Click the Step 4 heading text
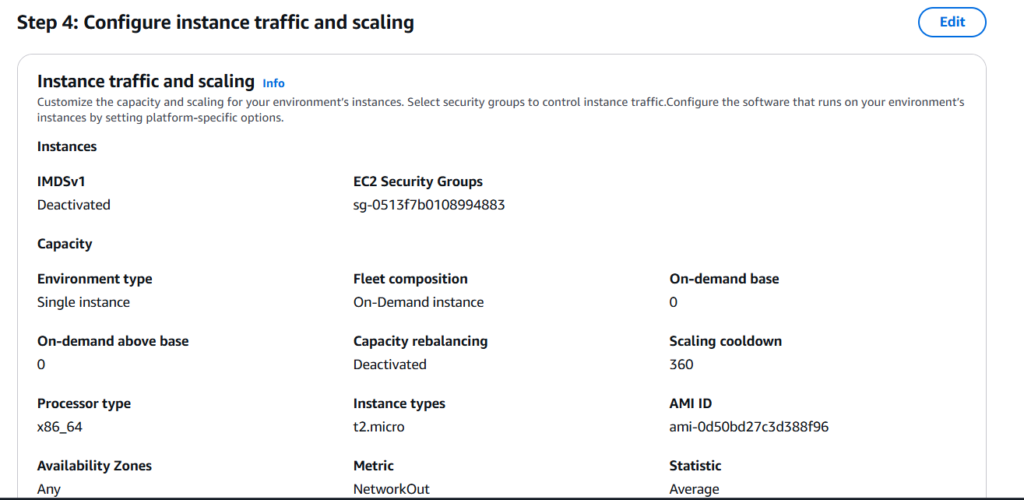This screenshot has width=1024, height=500. [x=215, y=22]
